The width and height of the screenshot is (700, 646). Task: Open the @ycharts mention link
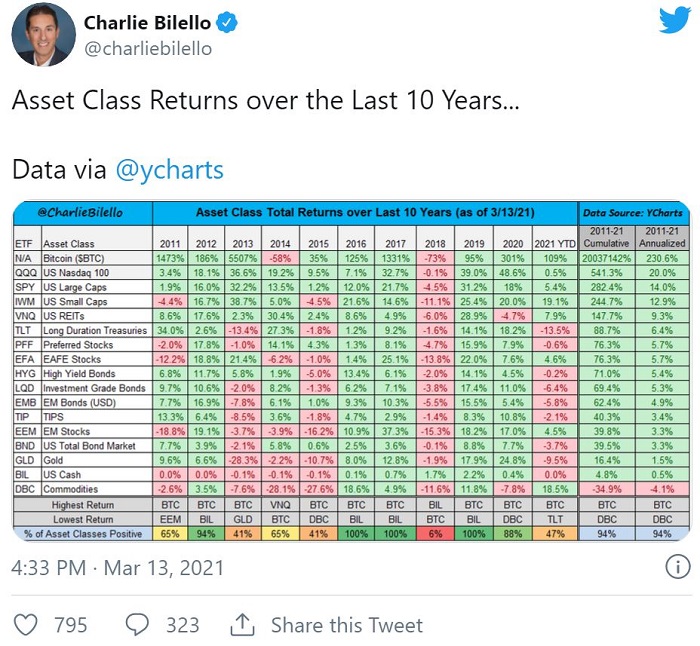pyautogui.click(x=170, y=169)
